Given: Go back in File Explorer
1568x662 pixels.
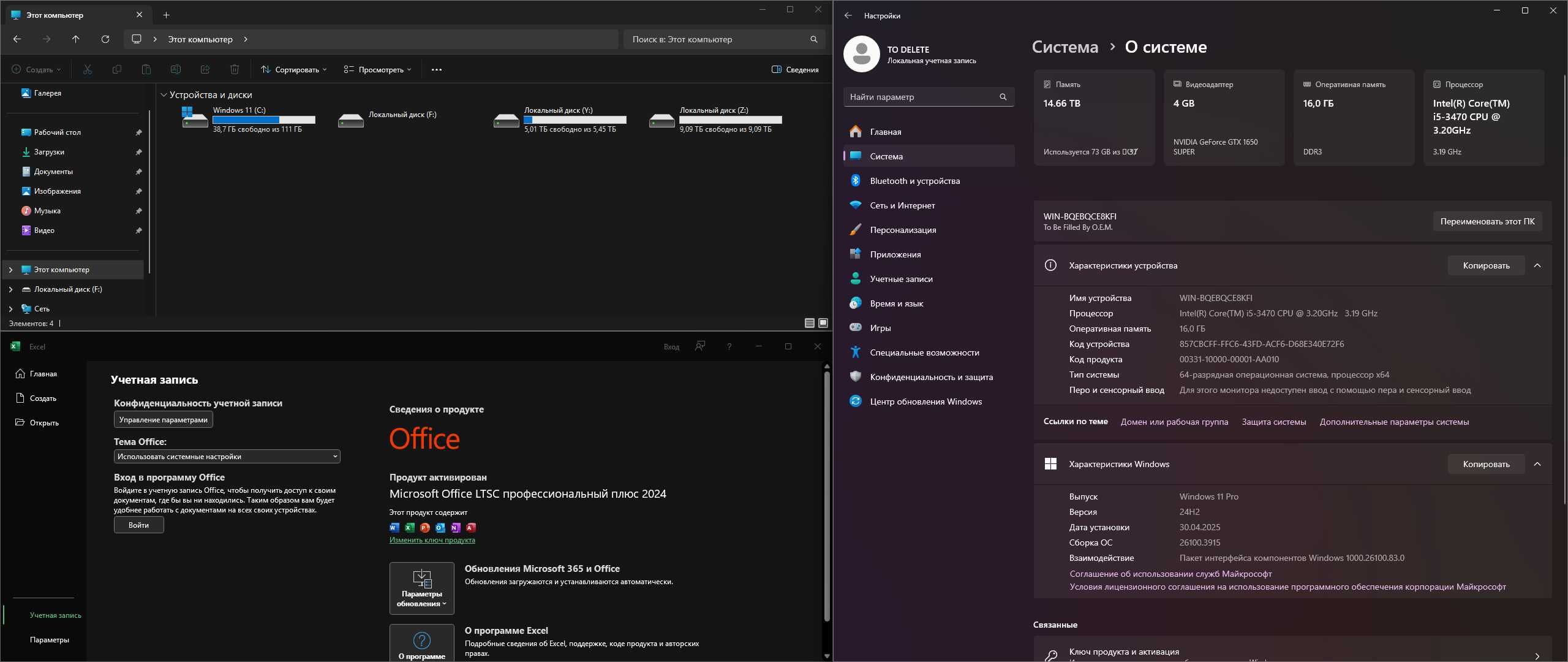Looking at the screenshot, I should 17,39.
